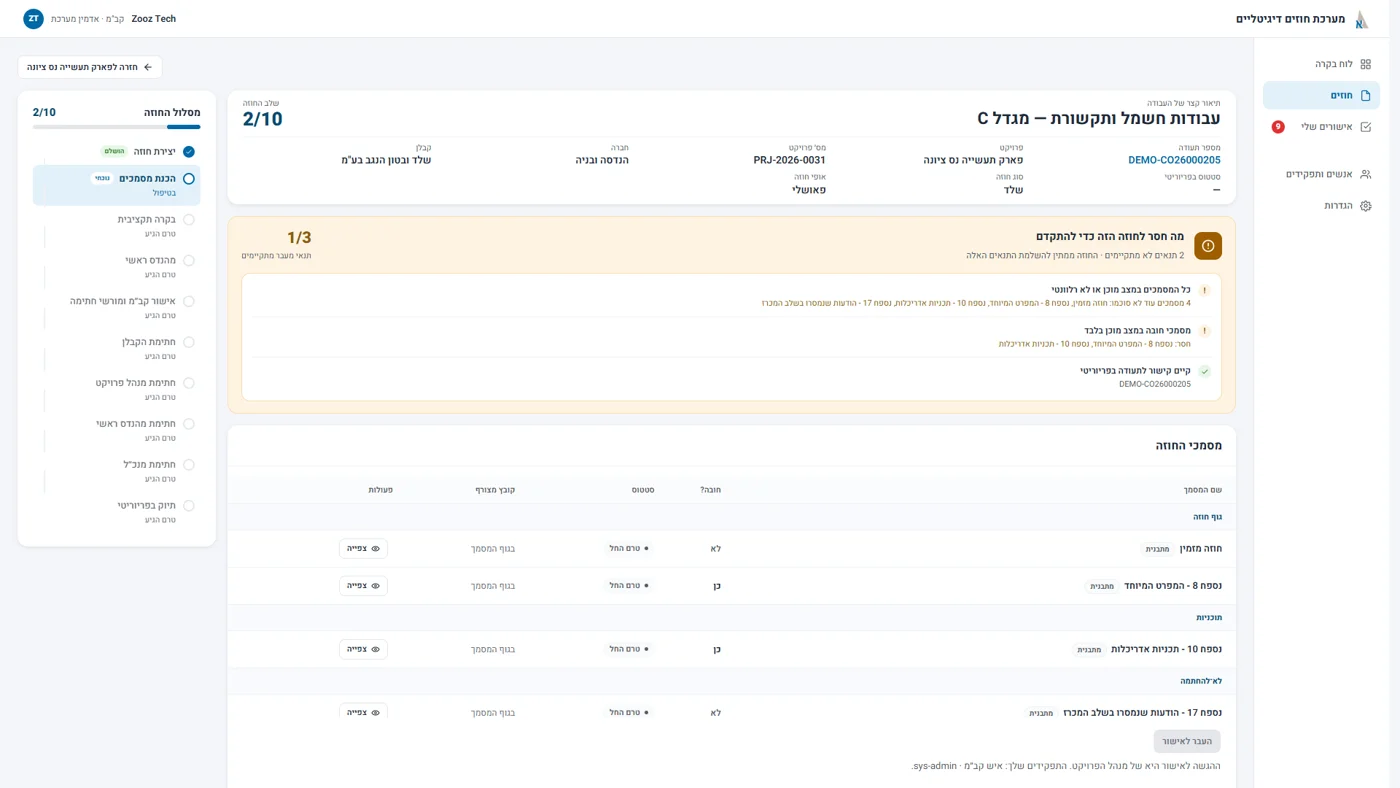This screenshot has width=1400, height=788.
Task: Click the שם המסמך column header
Action: [x=1203, y=490]
